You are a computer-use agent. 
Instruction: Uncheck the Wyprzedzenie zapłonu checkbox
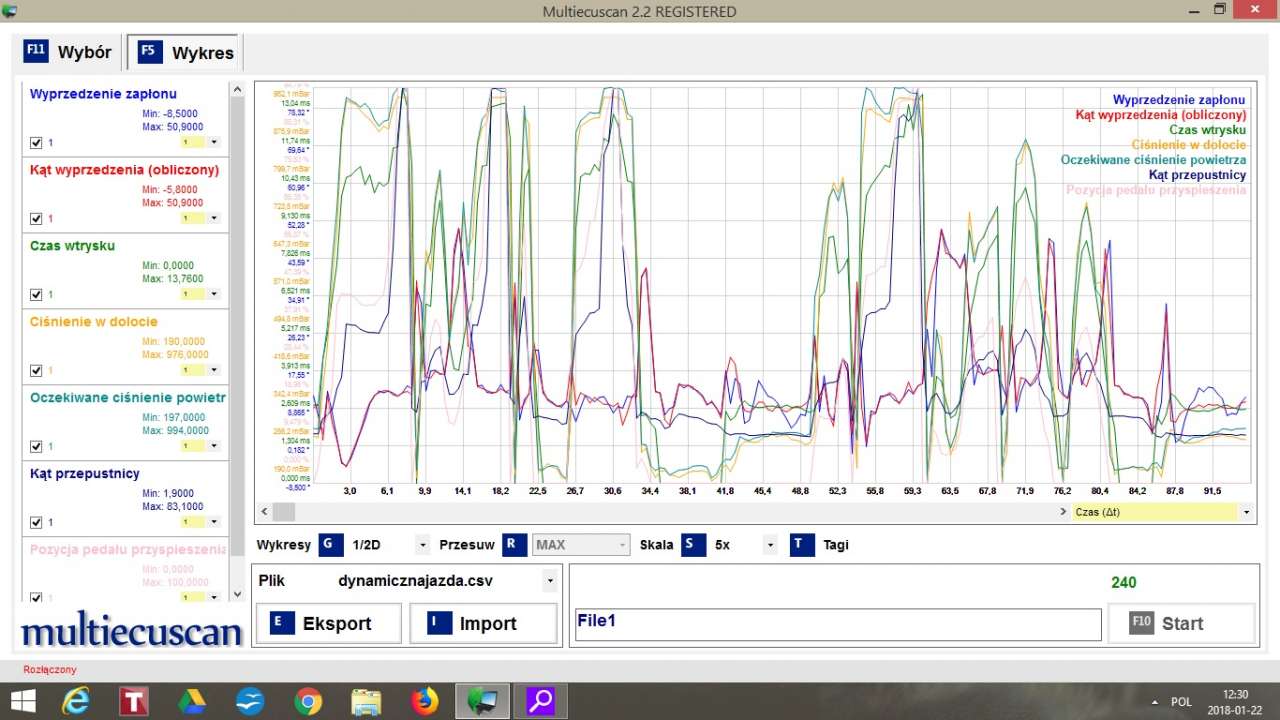tap(36, 143)
